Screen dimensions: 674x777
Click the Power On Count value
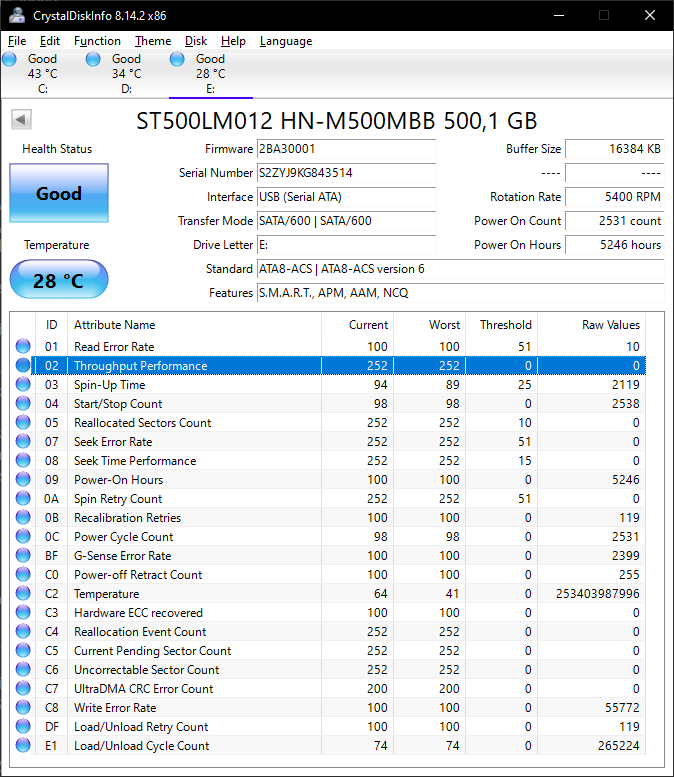pos(615,221)
